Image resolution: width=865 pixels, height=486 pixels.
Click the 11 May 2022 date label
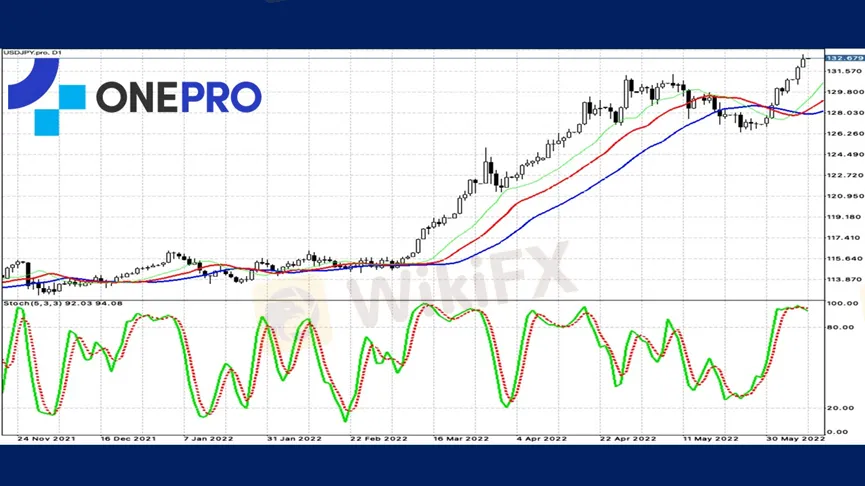710,439
